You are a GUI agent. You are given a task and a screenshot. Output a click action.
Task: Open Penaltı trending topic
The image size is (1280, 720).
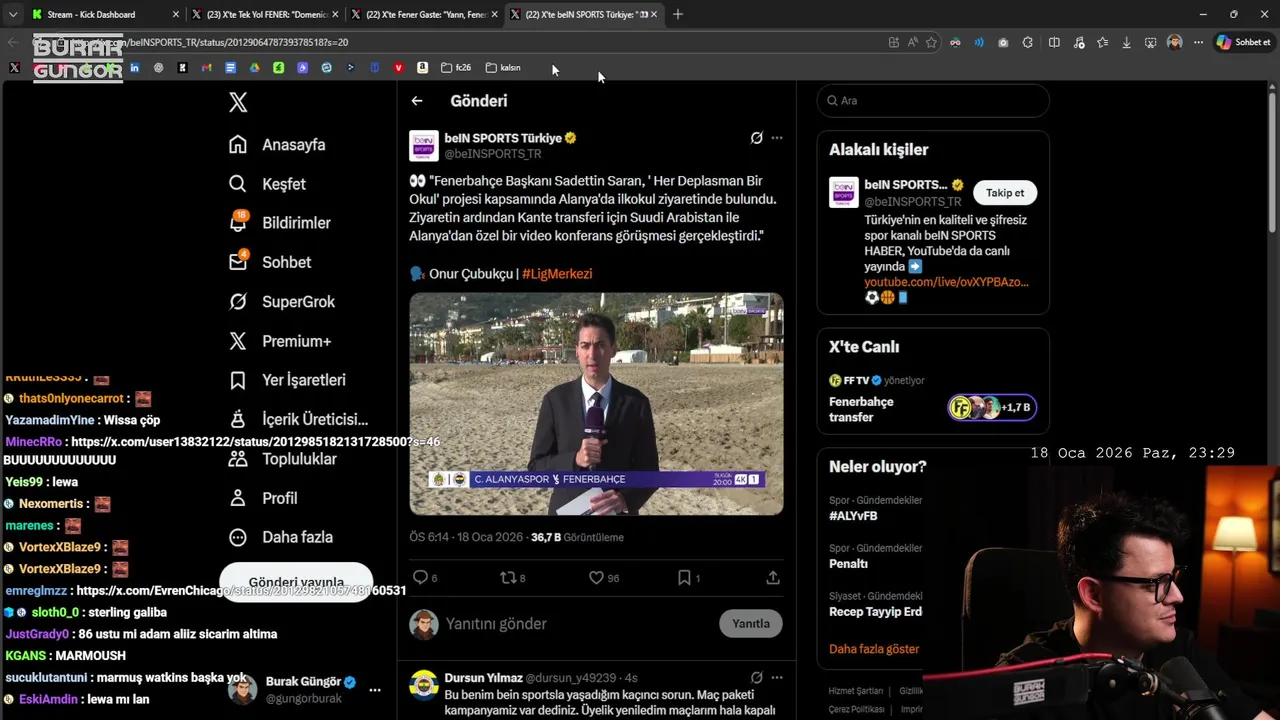click(848, 564)
